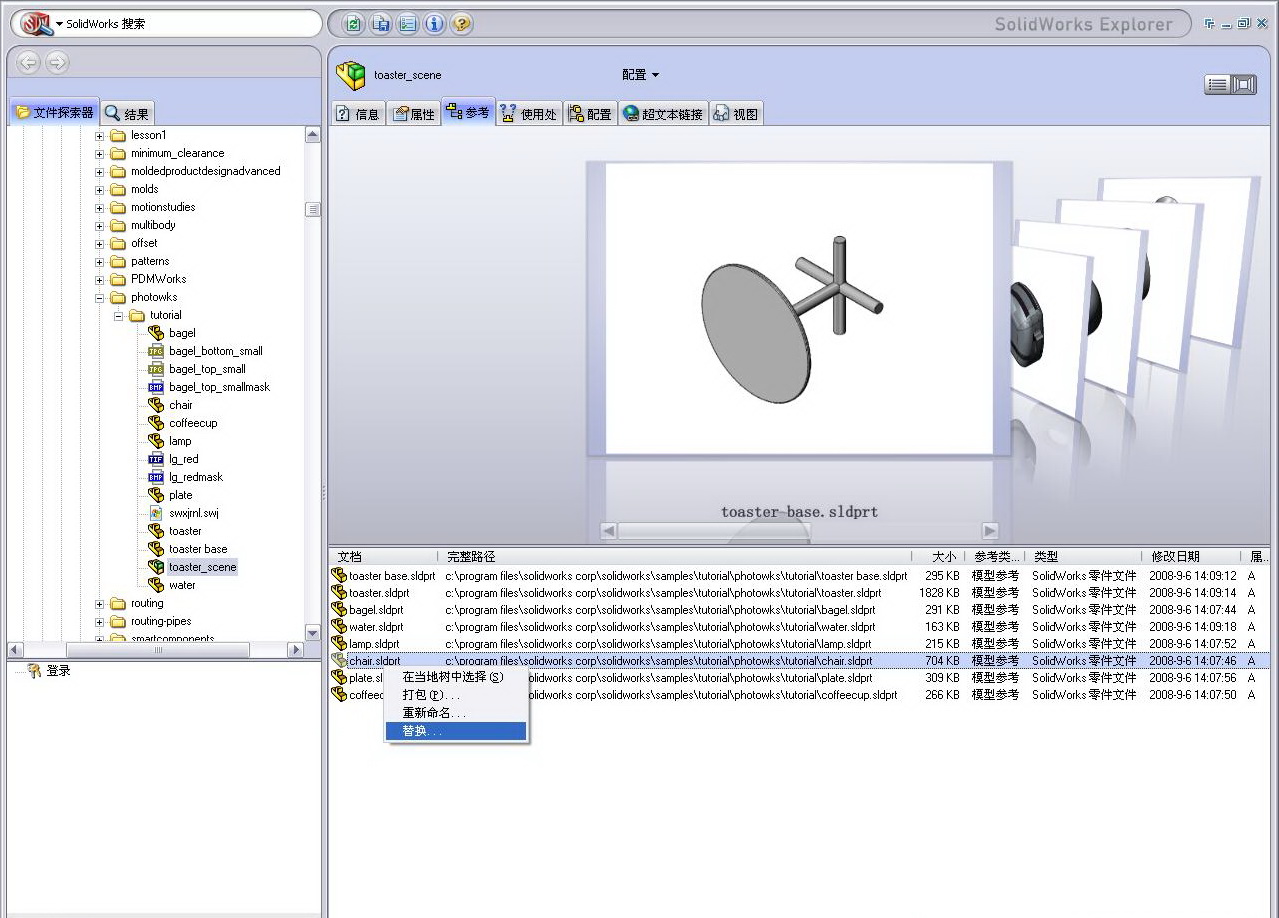
Task: Expand the routing folder
Action: point(100,603)
